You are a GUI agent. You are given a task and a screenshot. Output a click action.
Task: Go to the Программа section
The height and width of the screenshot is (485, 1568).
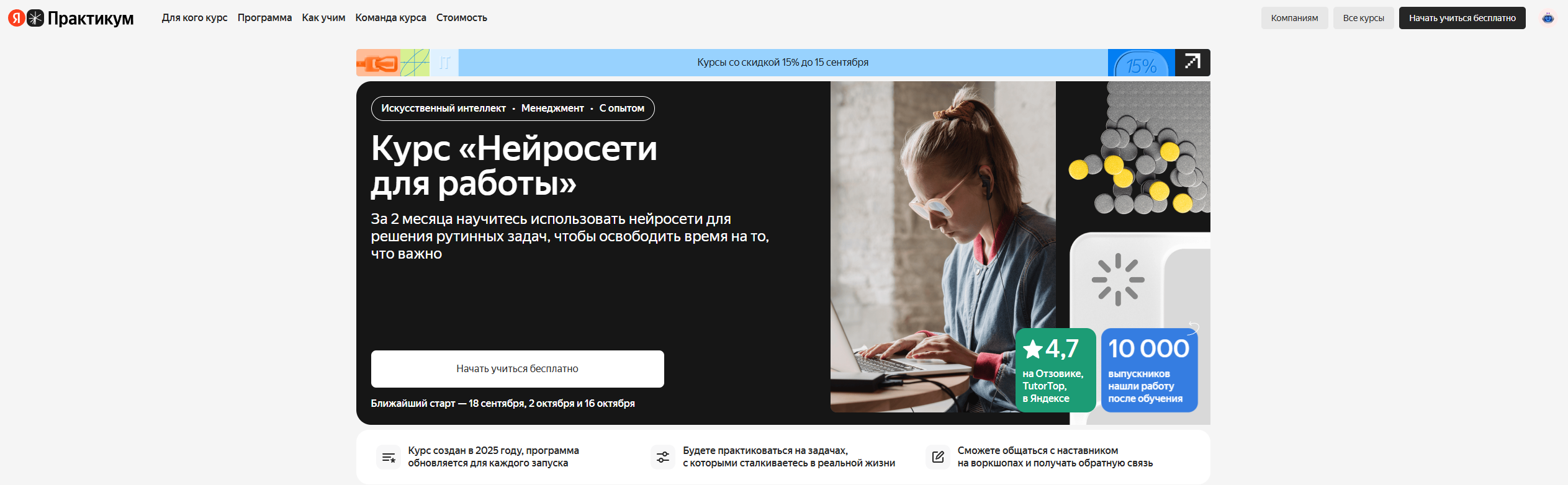point(264,18)
